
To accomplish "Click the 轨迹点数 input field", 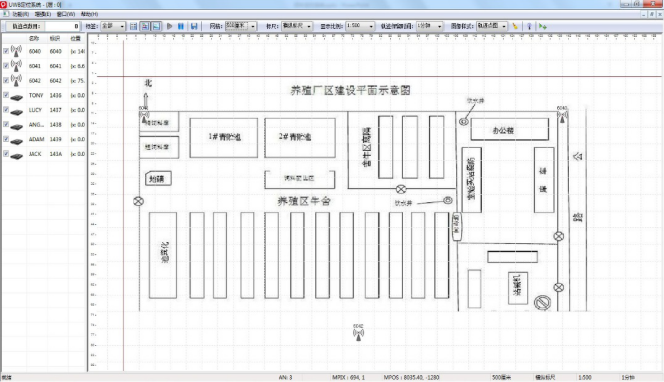I will (62, 26).
